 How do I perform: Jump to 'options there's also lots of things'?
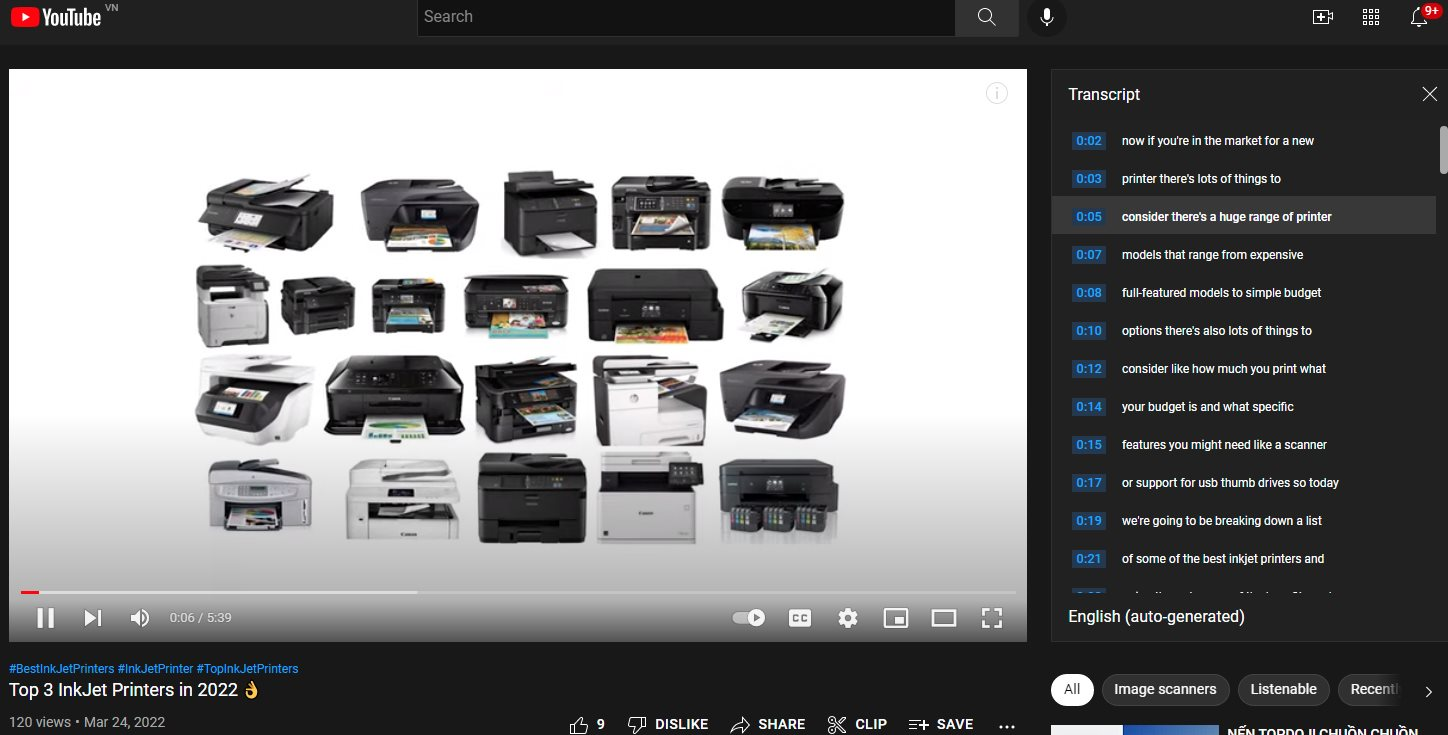1243,331
